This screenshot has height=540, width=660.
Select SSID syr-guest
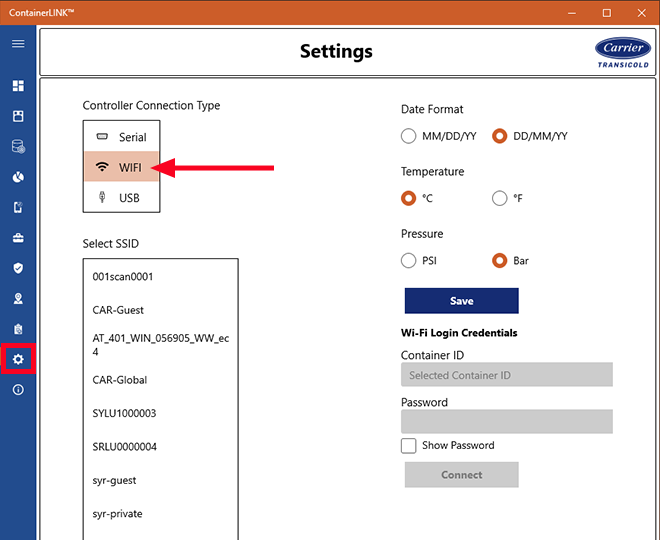[x=160, y=480]
